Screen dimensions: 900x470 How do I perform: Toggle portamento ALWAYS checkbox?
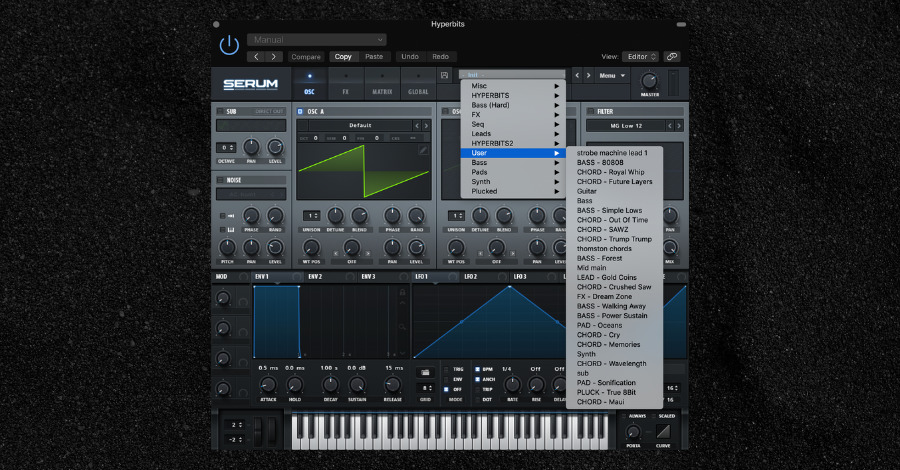[624, 416]
